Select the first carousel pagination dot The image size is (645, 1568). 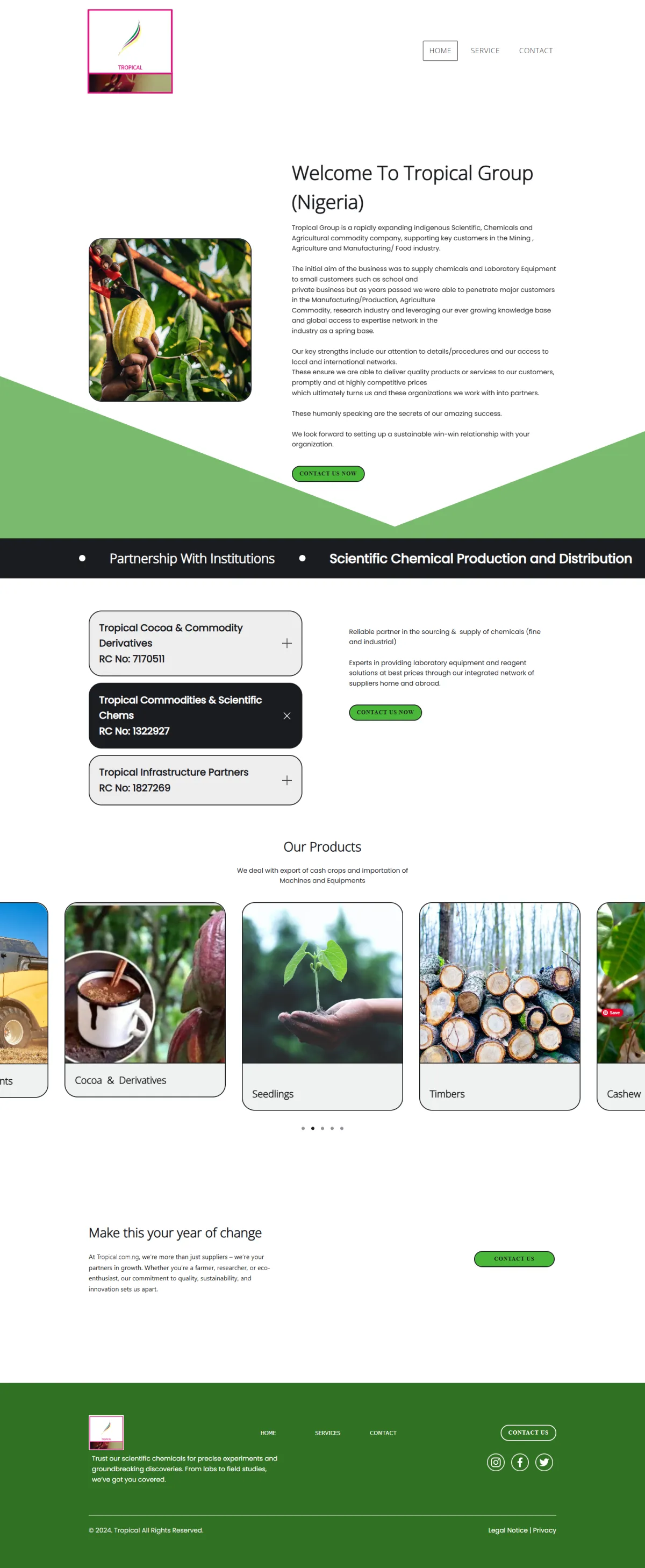[303, 1129]
